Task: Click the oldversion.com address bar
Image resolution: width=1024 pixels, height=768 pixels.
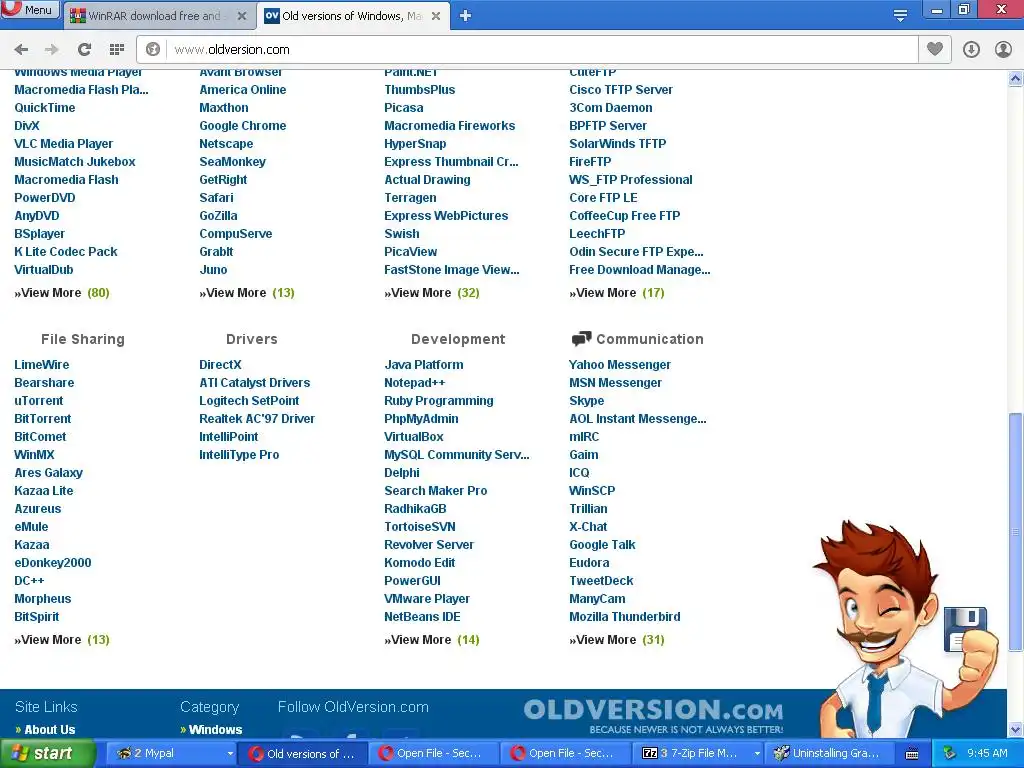Action: pos(542,49)
